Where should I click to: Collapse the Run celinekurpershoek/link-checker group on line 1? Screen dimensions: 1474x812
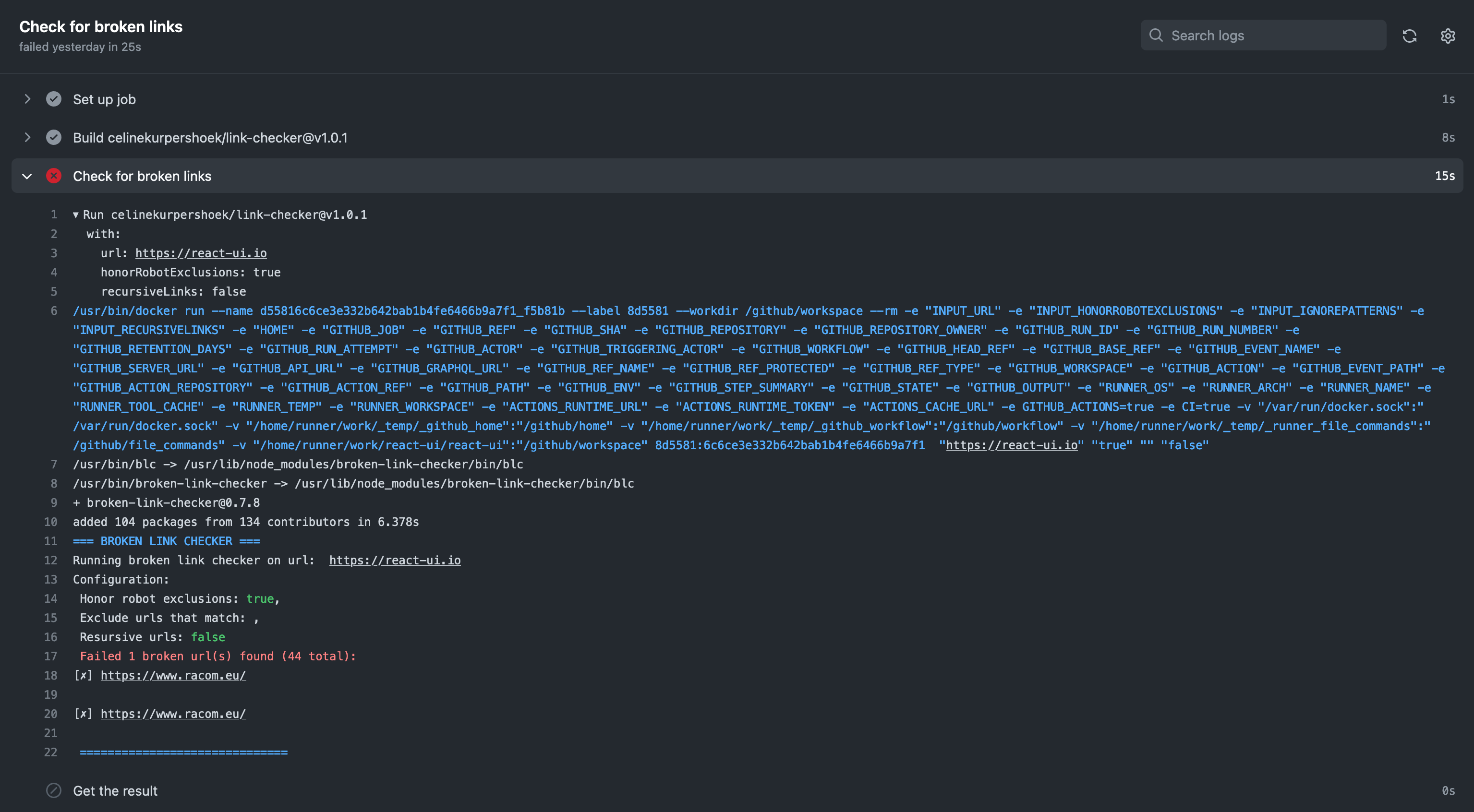75,215
